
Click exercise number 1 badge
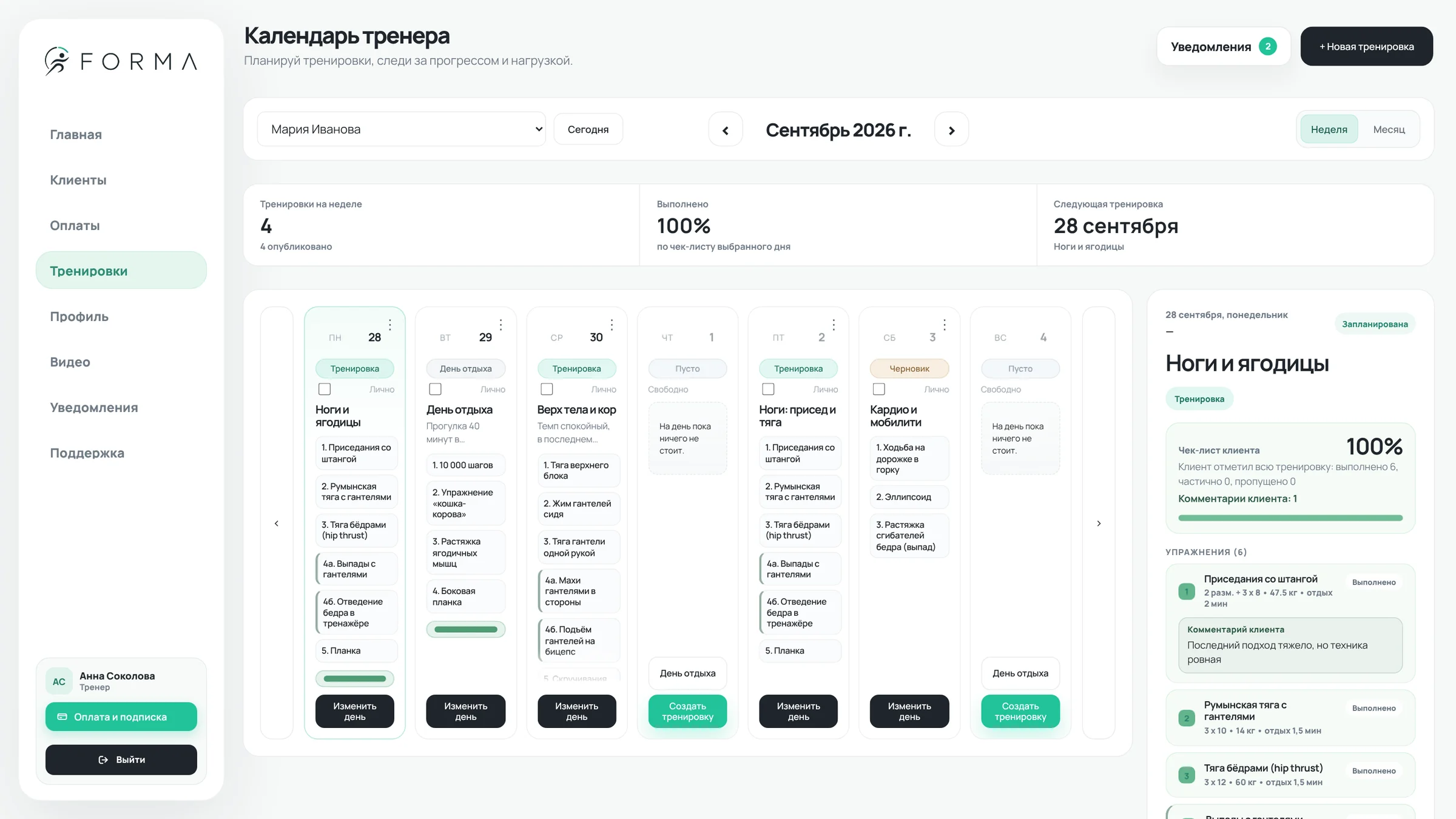click(1187, 591)
